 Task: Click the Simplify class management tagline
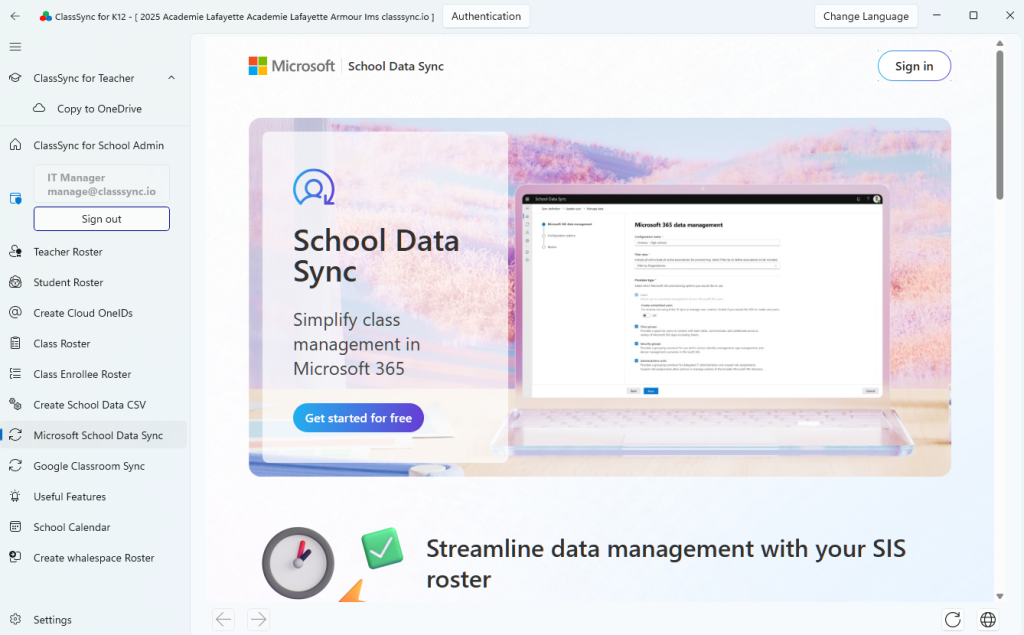357,344
